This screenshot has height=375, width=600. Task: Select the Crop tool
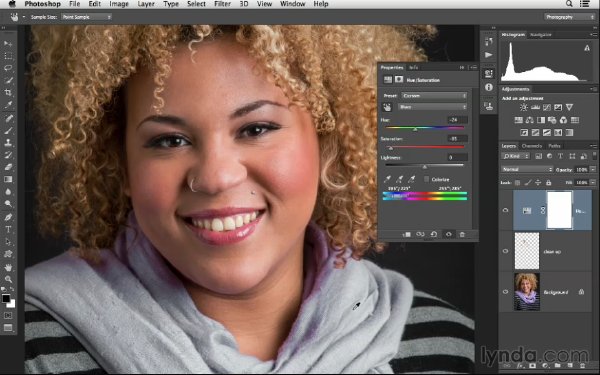pyautogui.click(x=8, y=93)
